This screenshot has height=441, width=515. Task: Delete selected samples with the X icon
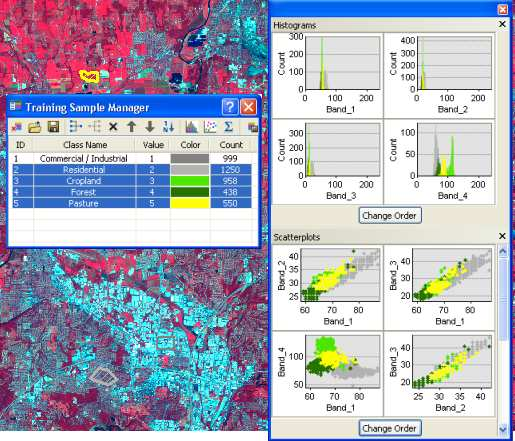pos(113,127)
